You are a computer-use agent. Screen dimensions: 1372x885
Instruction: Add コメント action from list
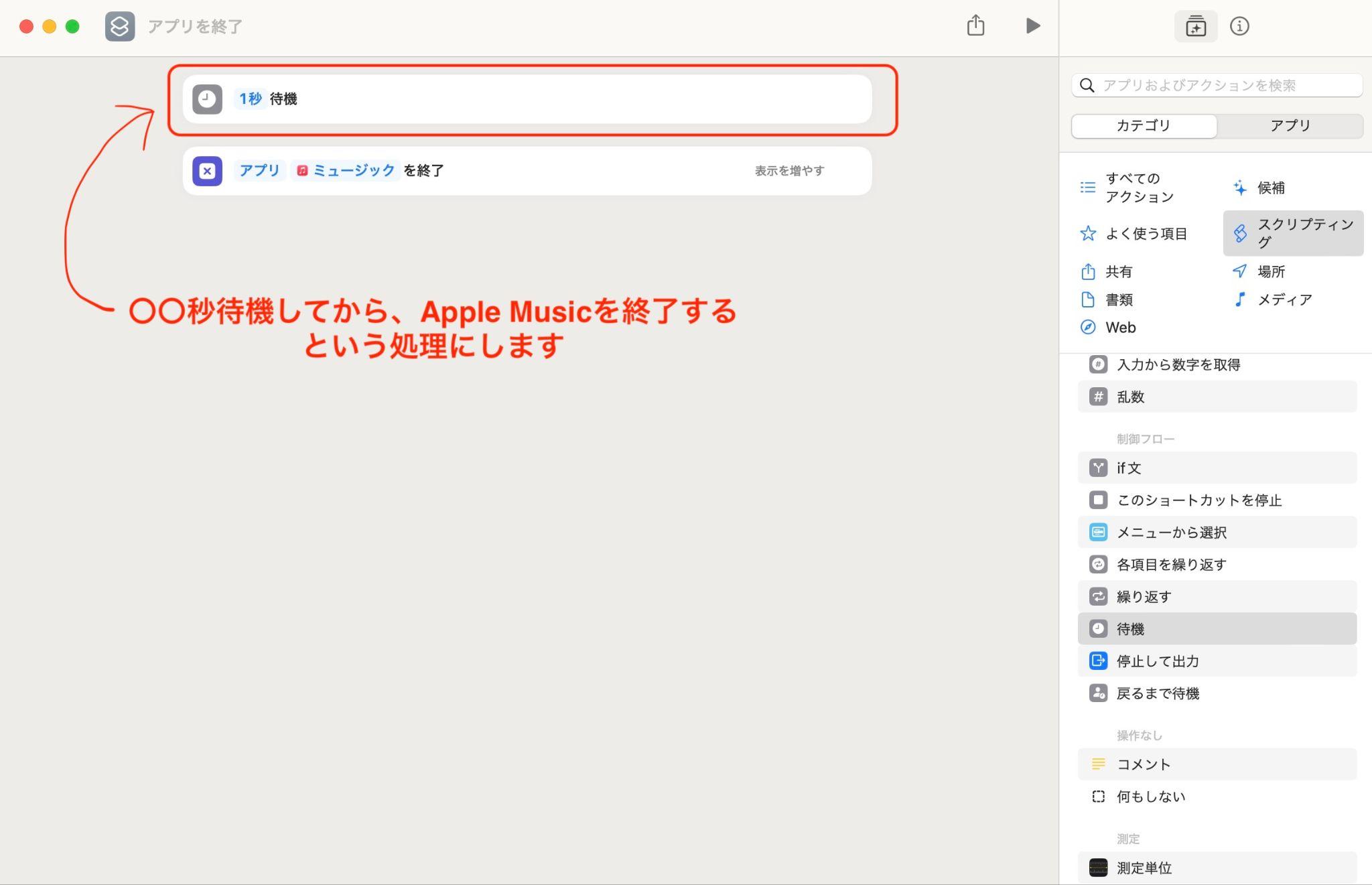click(1217, 764)
